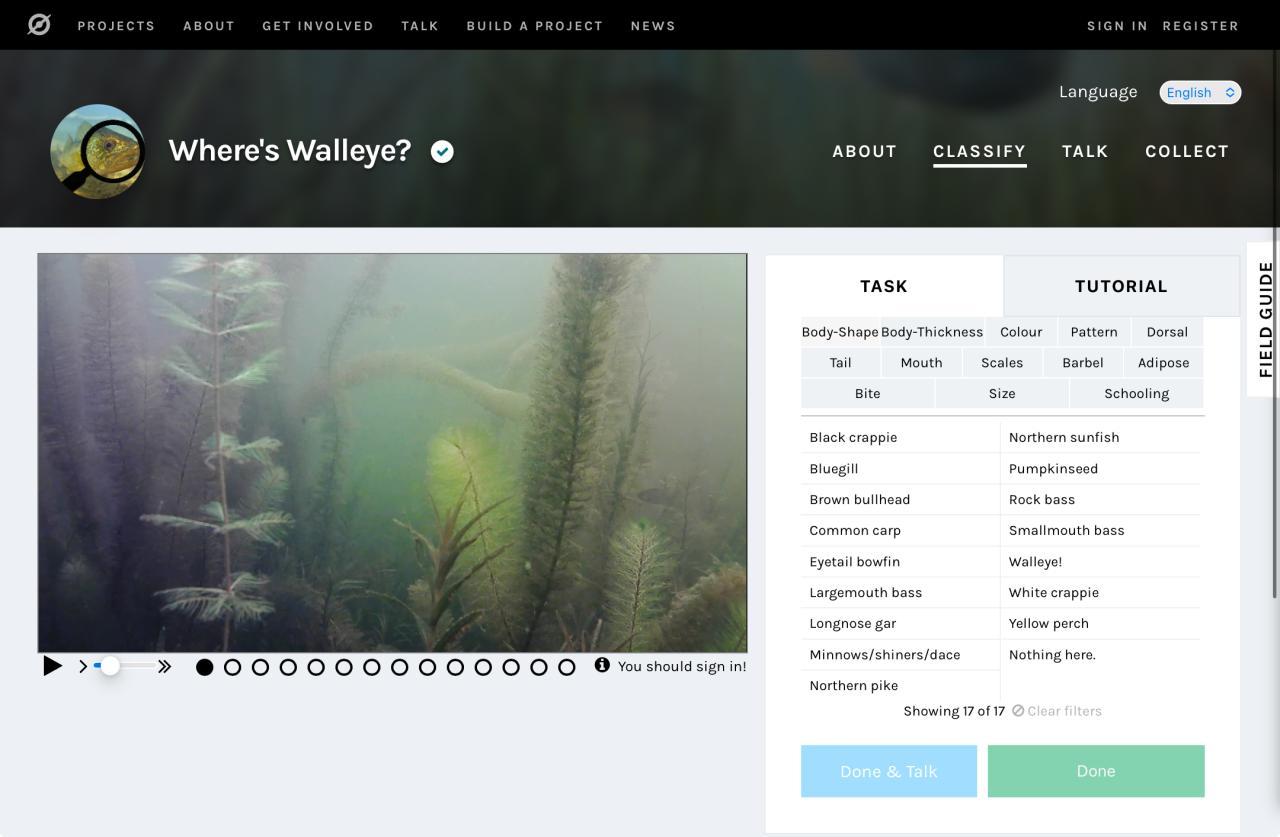
Task: Open the English language dropdown
Action: point(1200,92)
